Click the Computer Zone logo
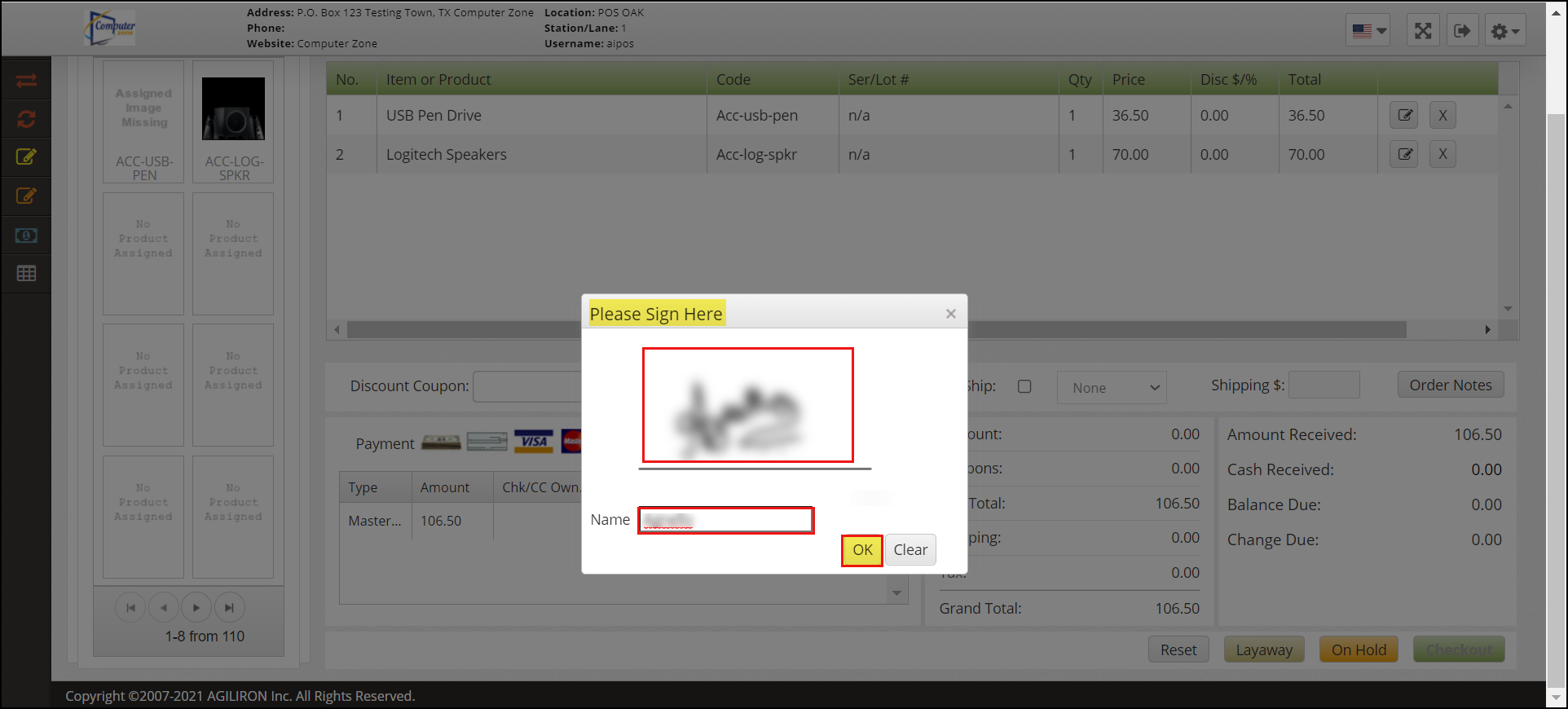The image size is (1568, 709). pyautogui.click(x=110, y=28)
